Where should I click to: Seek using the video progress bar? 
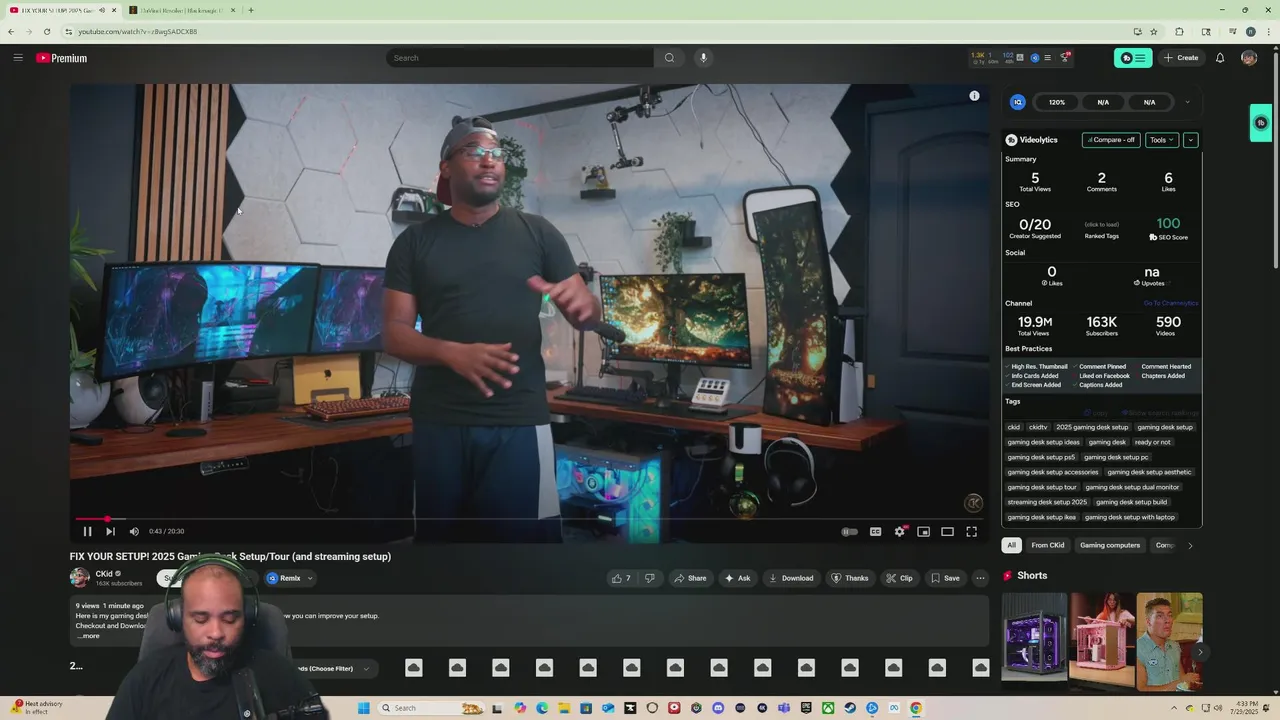pos(530,519)
